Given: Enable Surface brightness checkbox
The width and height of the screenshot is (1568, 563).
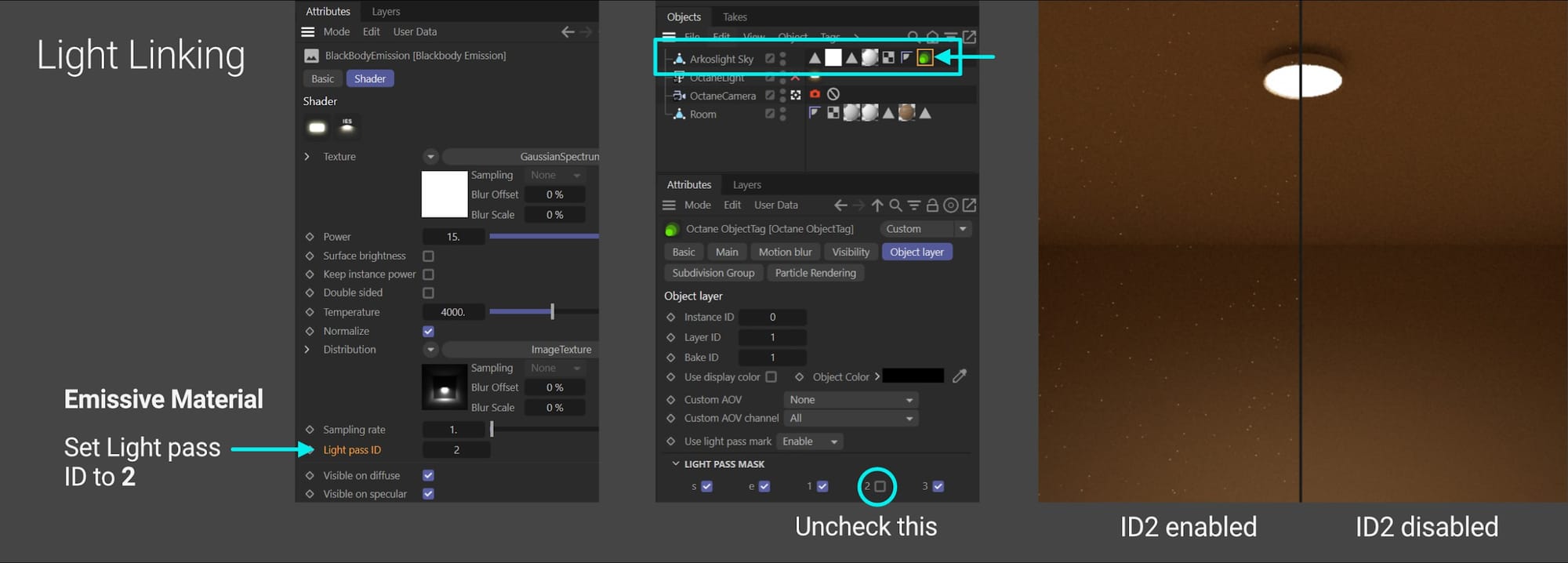Looking at the screenshot, I should tap(428, 256).
